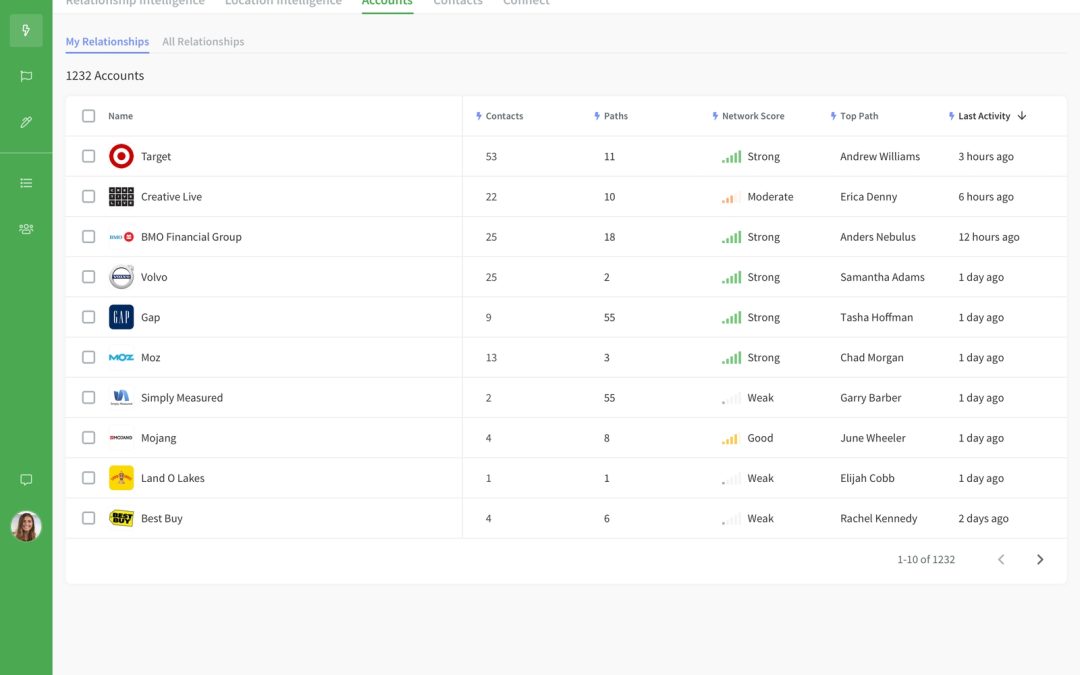Click the Volvo logo icon
This screenshot has width=1080, height=675.
121,277
